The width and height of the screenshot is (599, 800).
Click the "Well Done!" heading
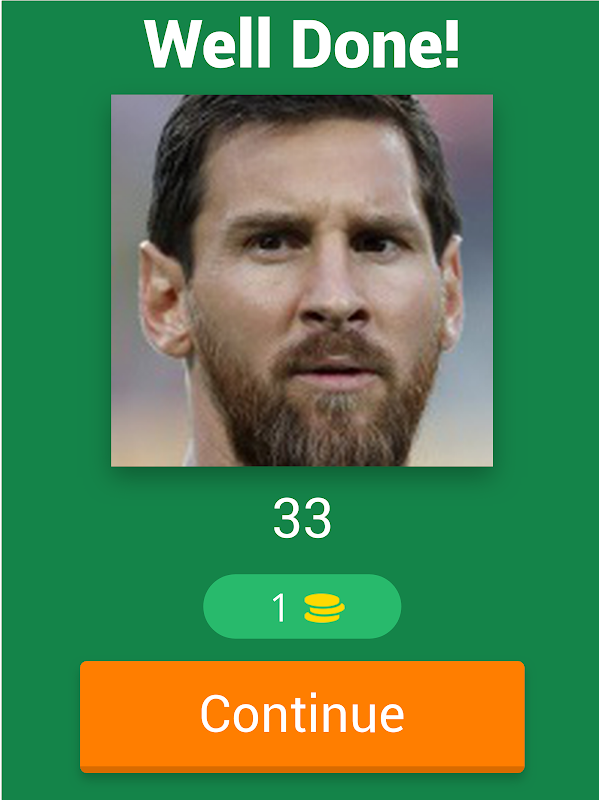(x=302, y=43)
